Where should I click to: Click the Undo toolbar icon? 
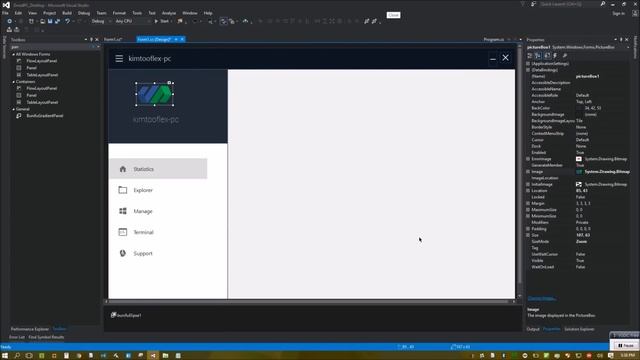67,21
